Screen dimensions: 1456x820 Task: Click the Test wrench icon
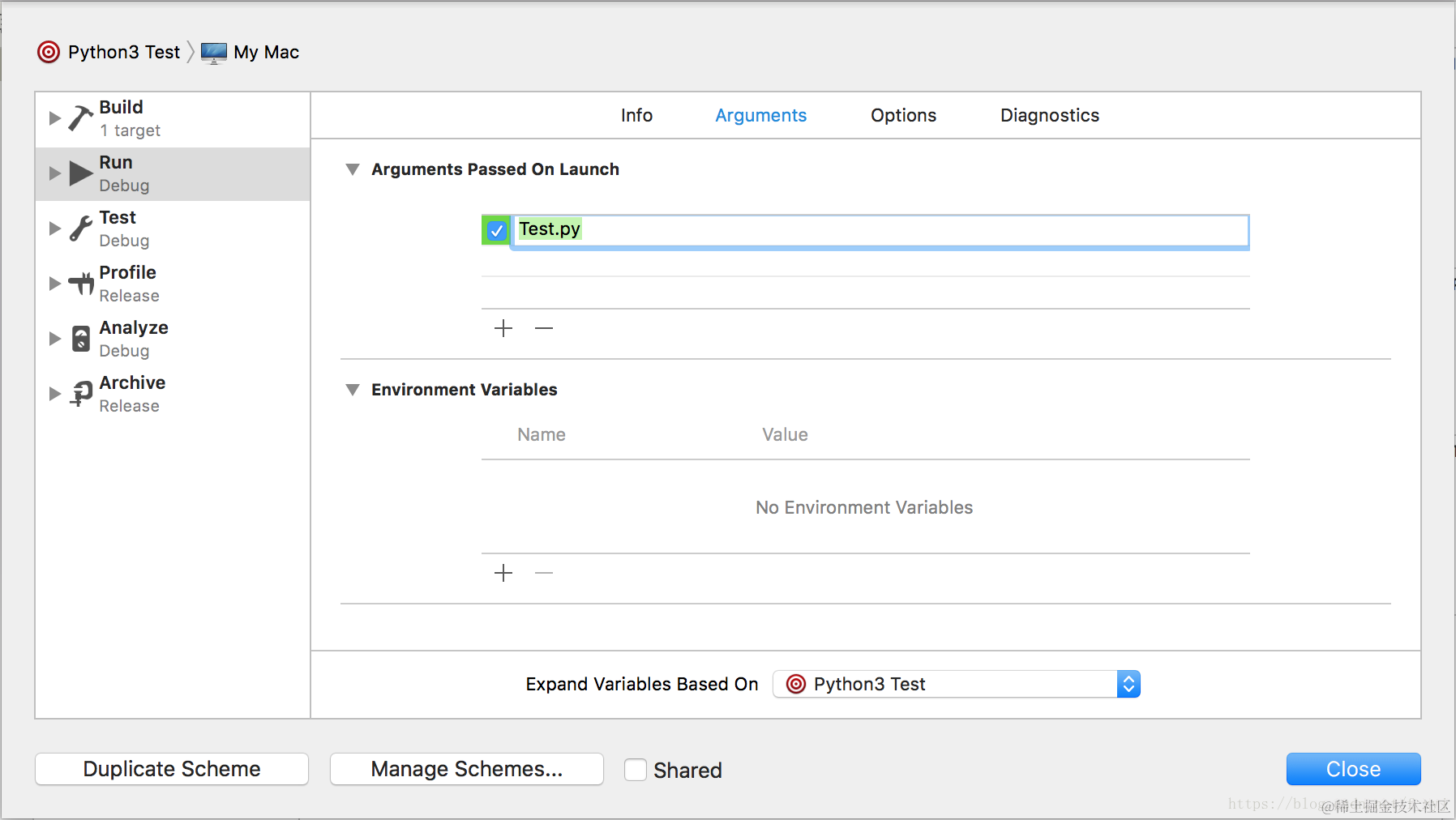[x=80, y=228]
